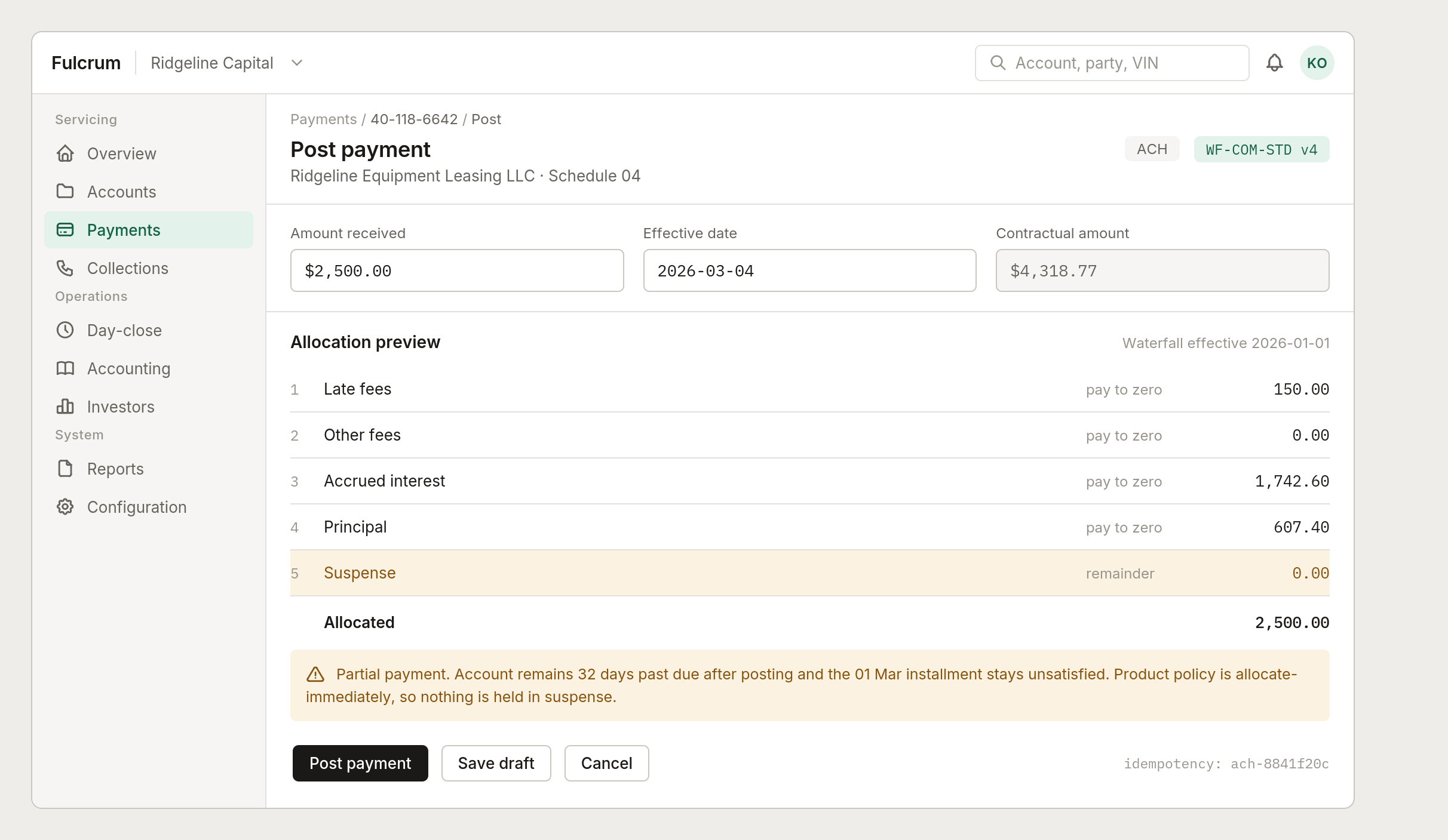Screen dimensions: 1448x840
Task: Click the Accounts folder icon
Action: click(x=65, y=191)
